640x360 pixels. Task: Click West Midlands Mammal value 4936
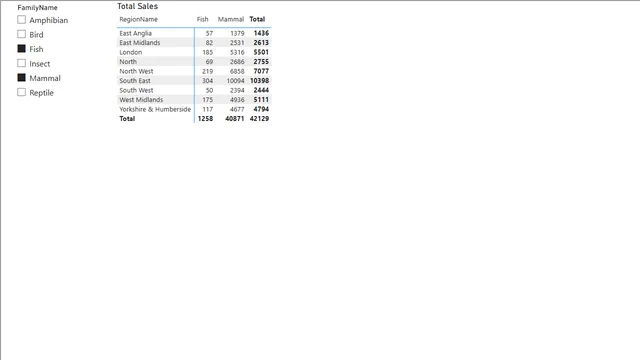(237, 100)
